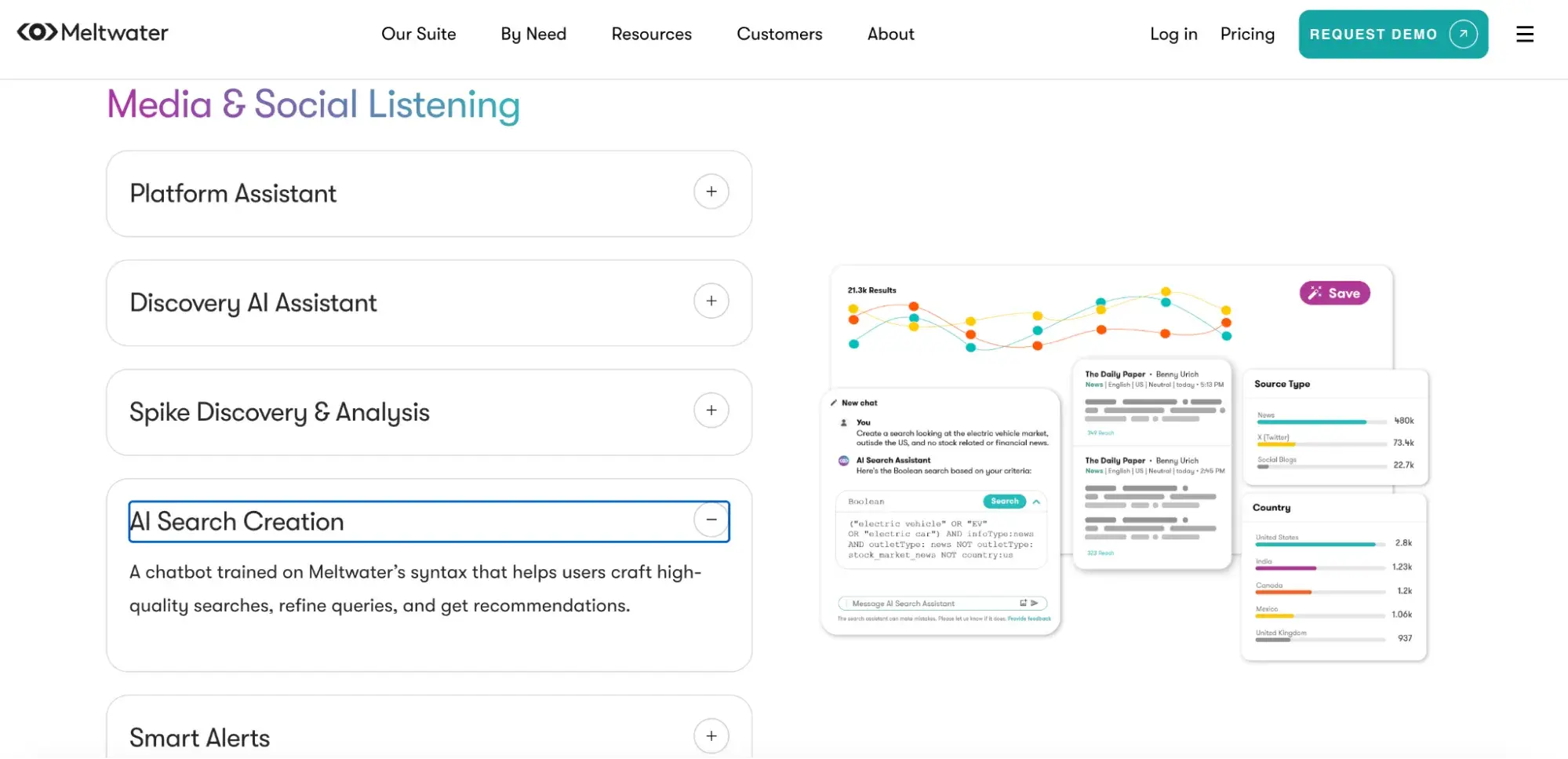Click the arrow icon in Request Demo
This screenshot has width=1568, height=759.
pos(1463,34)
